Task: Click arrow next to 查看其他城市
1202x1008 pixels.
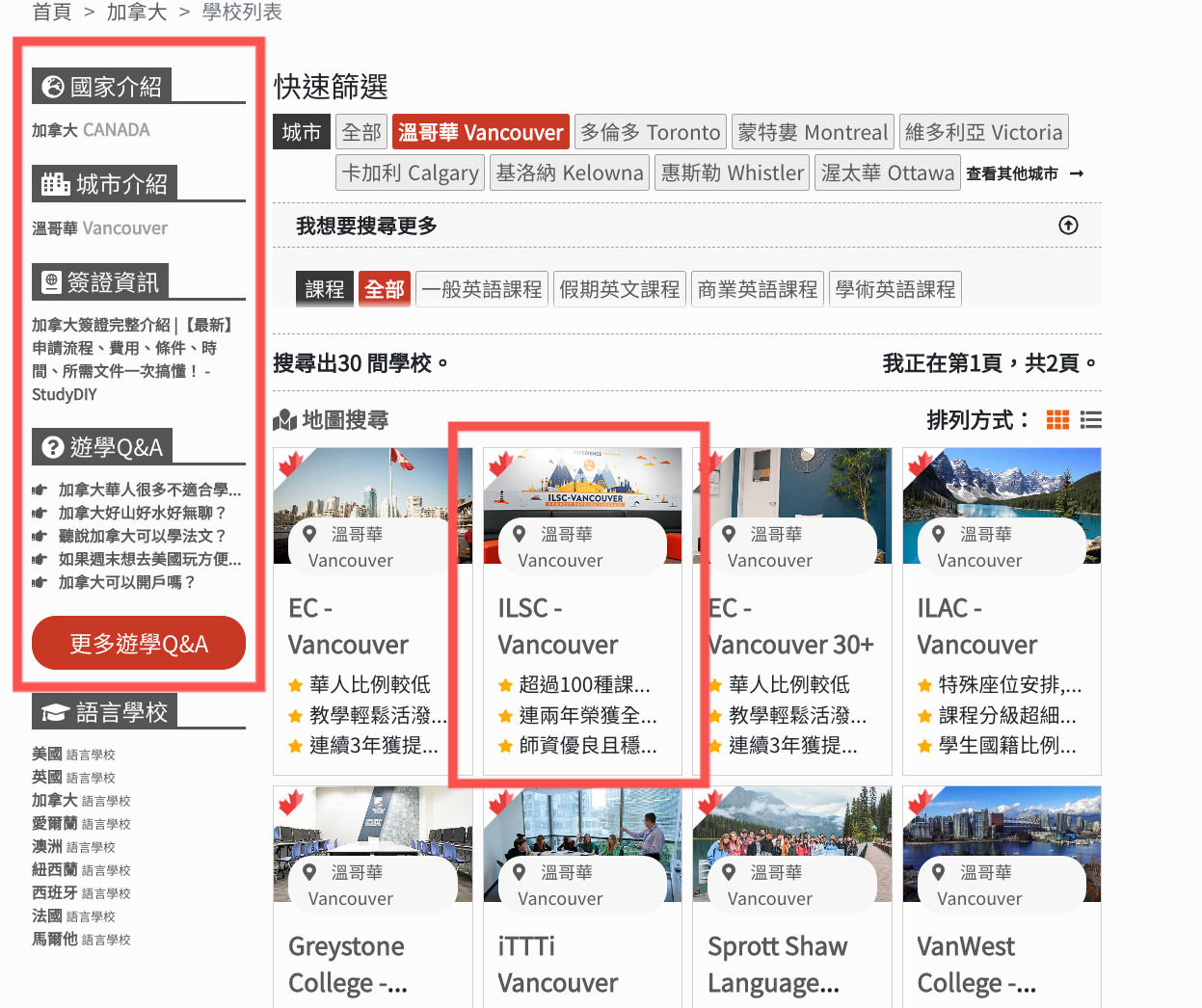Action: tap(1077, 173)
